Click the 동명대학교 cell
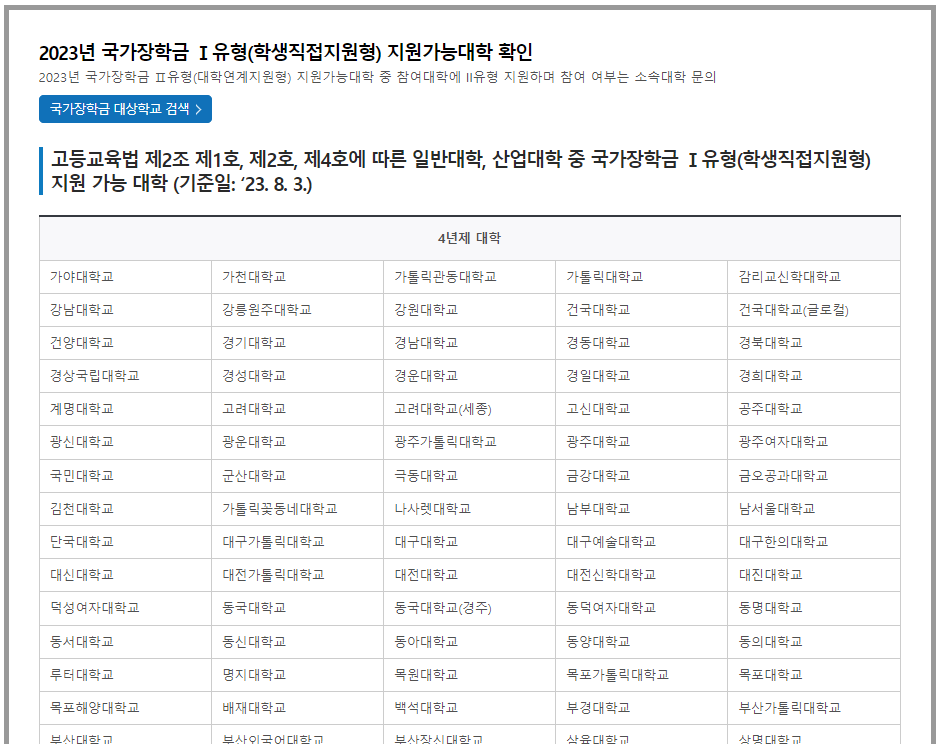This screenshot has height=744, width=938. pyautogui.click(x=814, y=608)
